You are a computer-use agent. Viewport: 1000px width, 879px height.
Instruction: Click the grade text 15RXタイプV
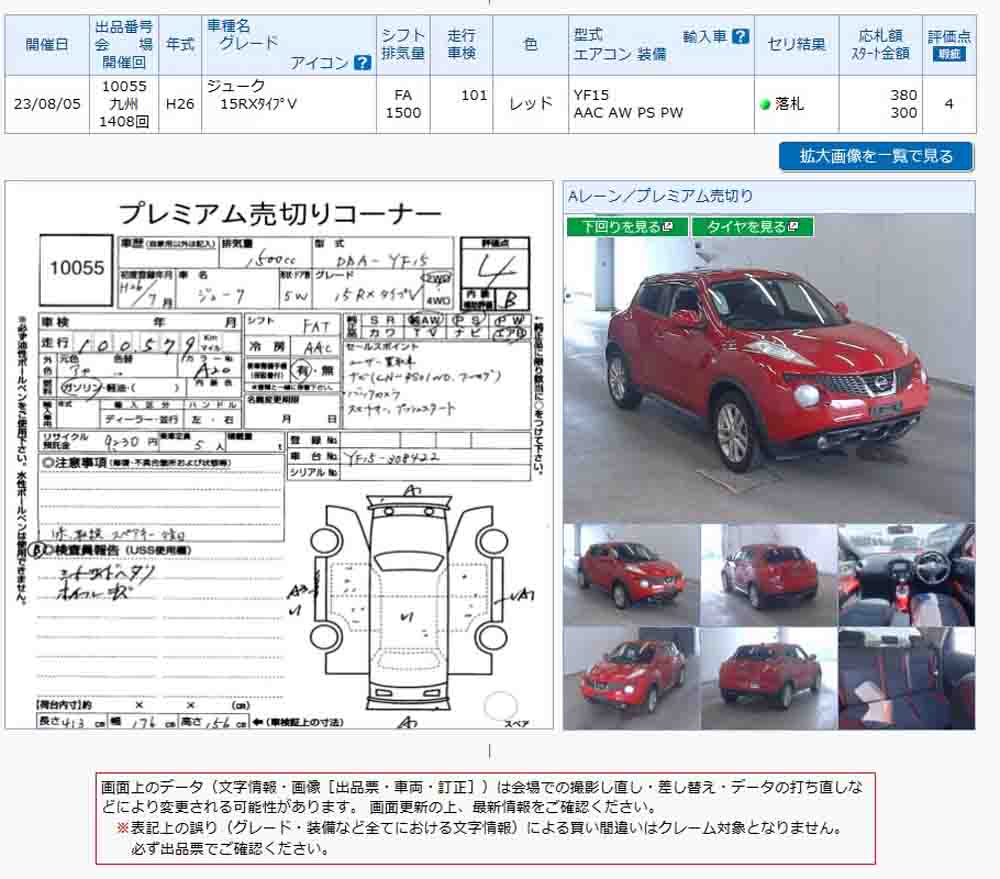click(258, 104)
